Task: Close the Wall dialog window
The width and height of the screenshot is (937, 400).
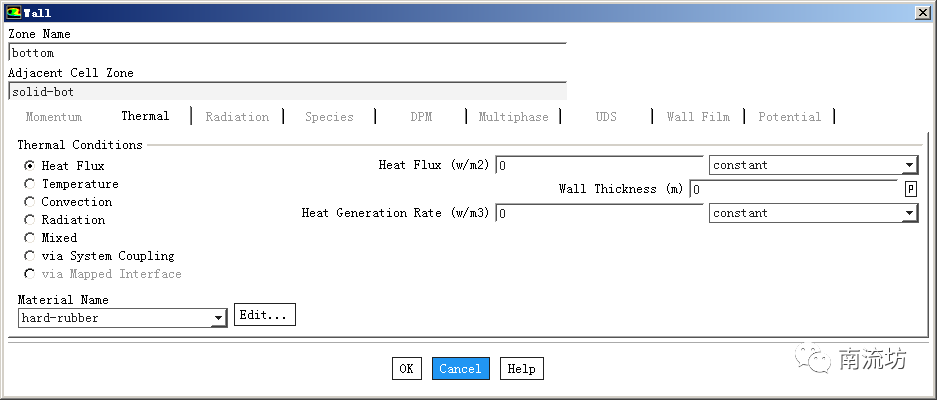Action: coord(922,13)
